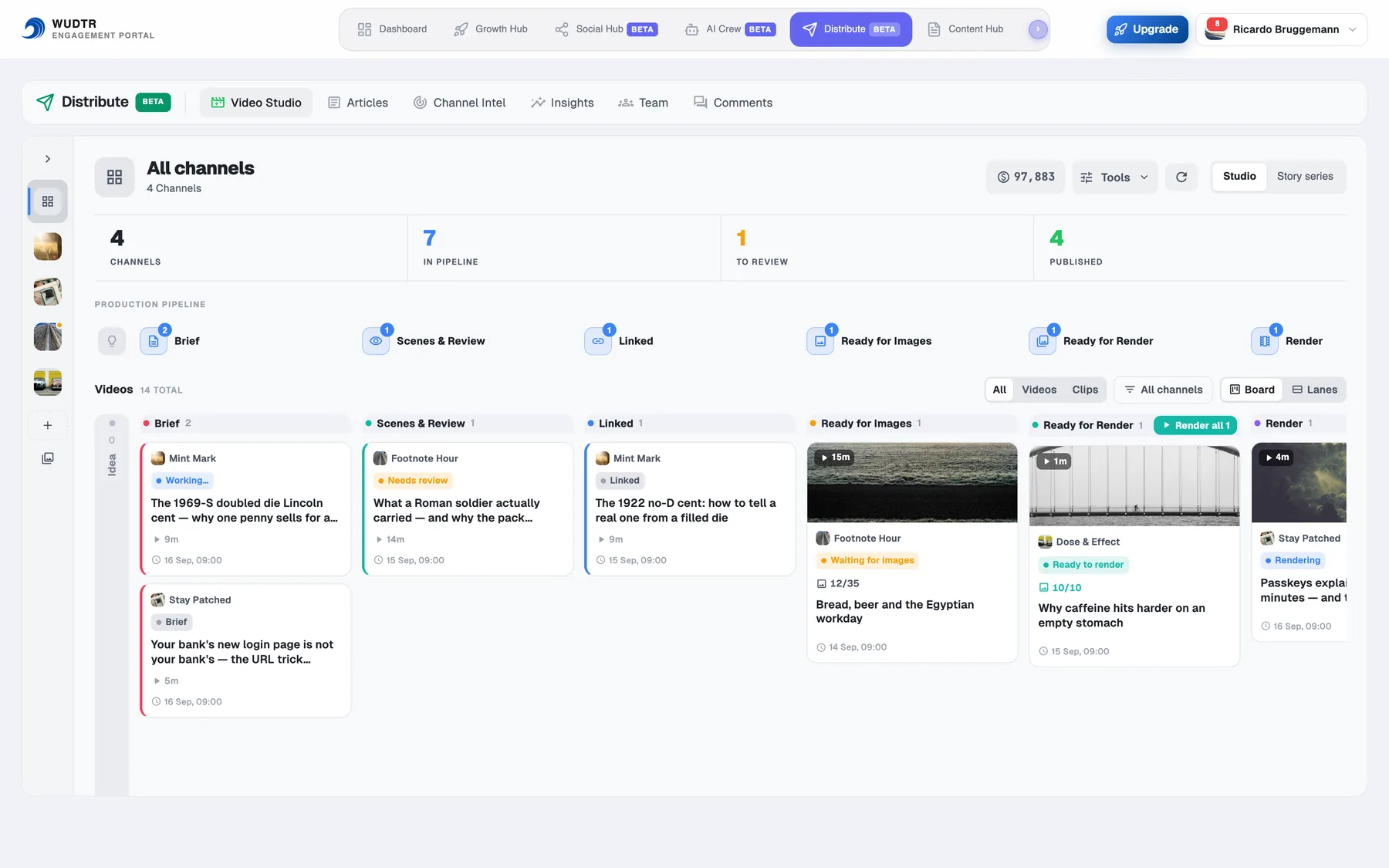Screen dimensions: 1389x868
Task: Select the road-image channel avatar in sidebar
Action: pos(48,337)
